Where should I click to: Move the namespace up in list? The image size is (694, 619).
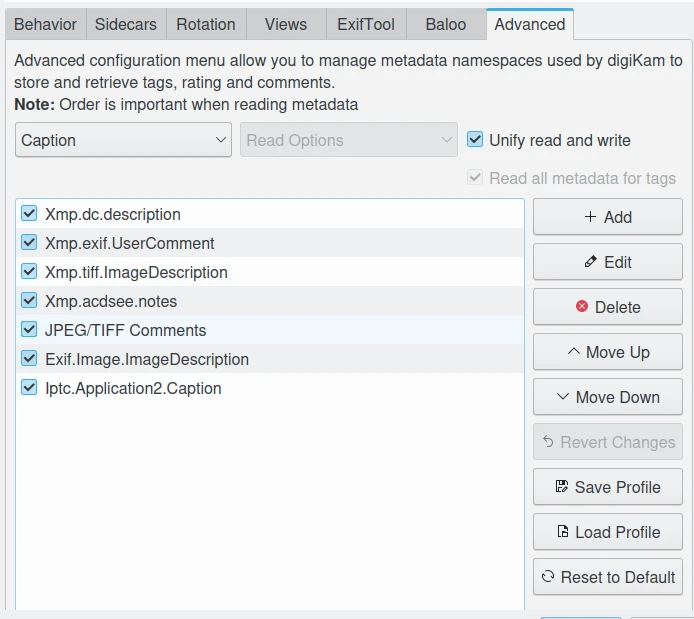(x=607, y=352)
